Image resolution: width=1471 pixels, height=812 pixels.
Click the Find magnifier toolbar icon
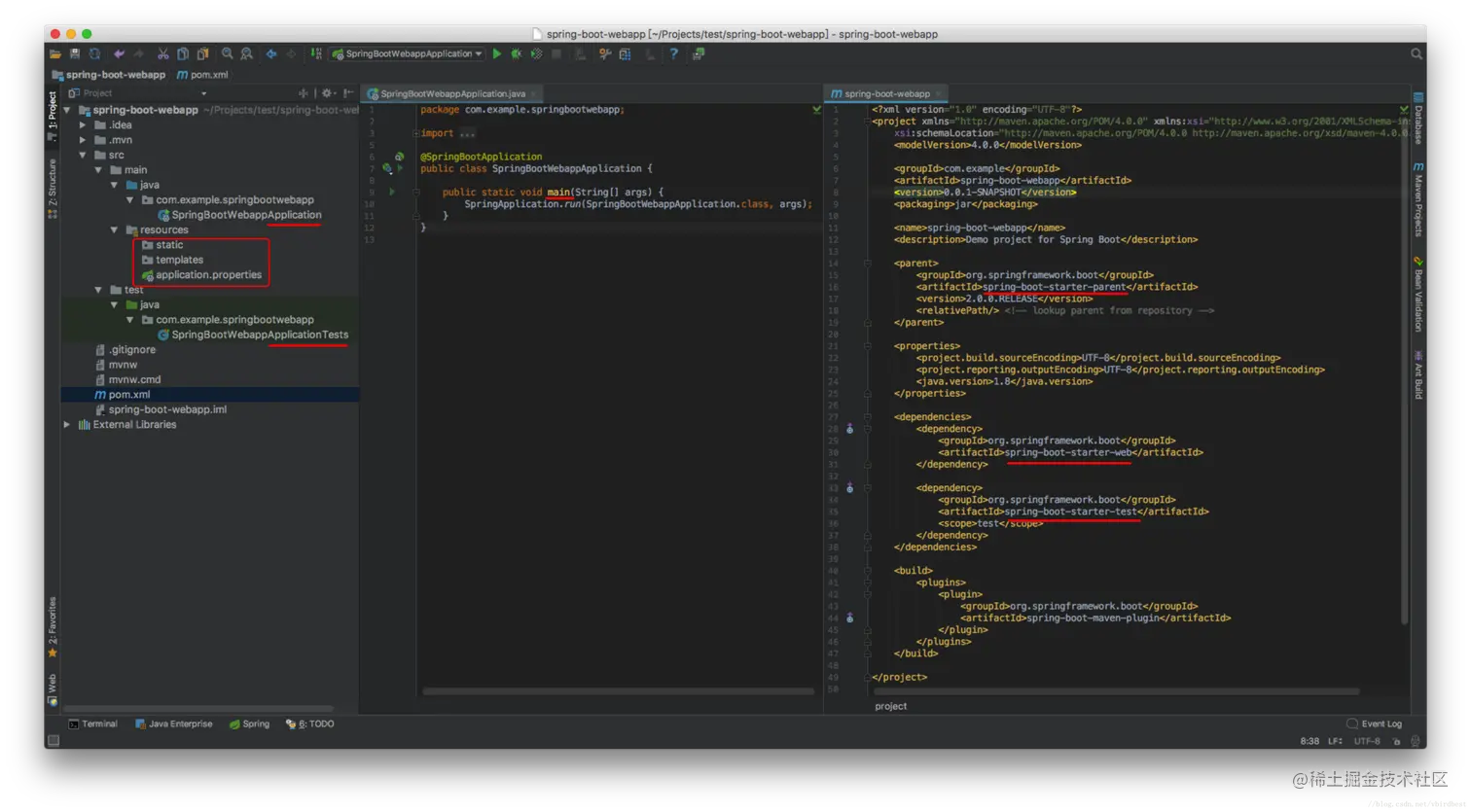(x=227, y=54)
